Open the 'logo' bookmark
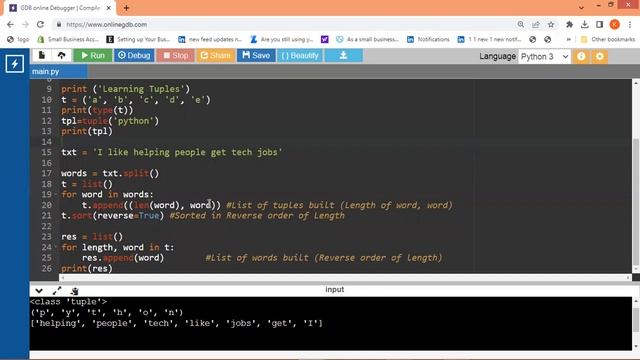Image resolution: width=640 pixels, height=360 pixels. click(18, 39)
